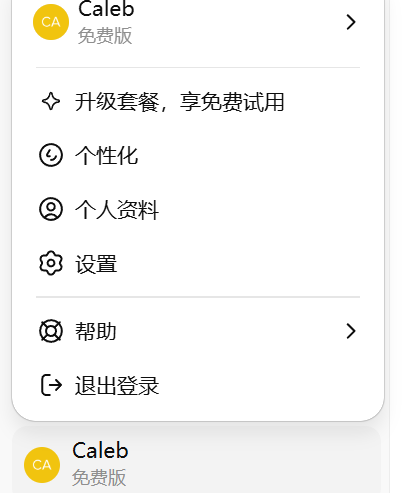Viewport: 409px width, 493px height.
Task: Open 升级套餐，享免费试用 menu entry
Action: click(x=198, y=102)
